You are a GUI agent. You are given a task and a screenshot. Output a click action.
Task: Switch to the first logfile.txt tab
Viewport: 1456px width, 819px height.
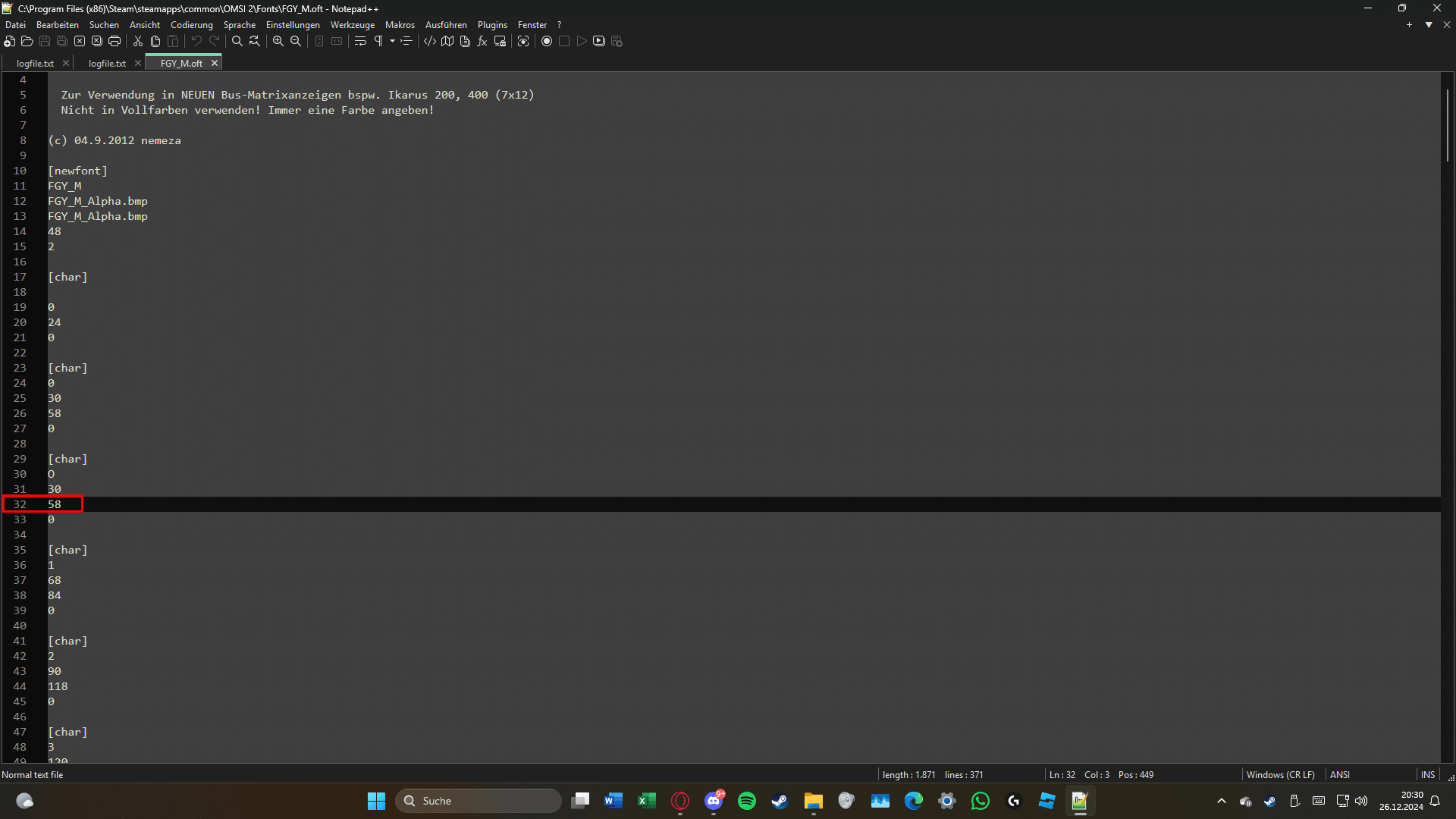[35, 64]
